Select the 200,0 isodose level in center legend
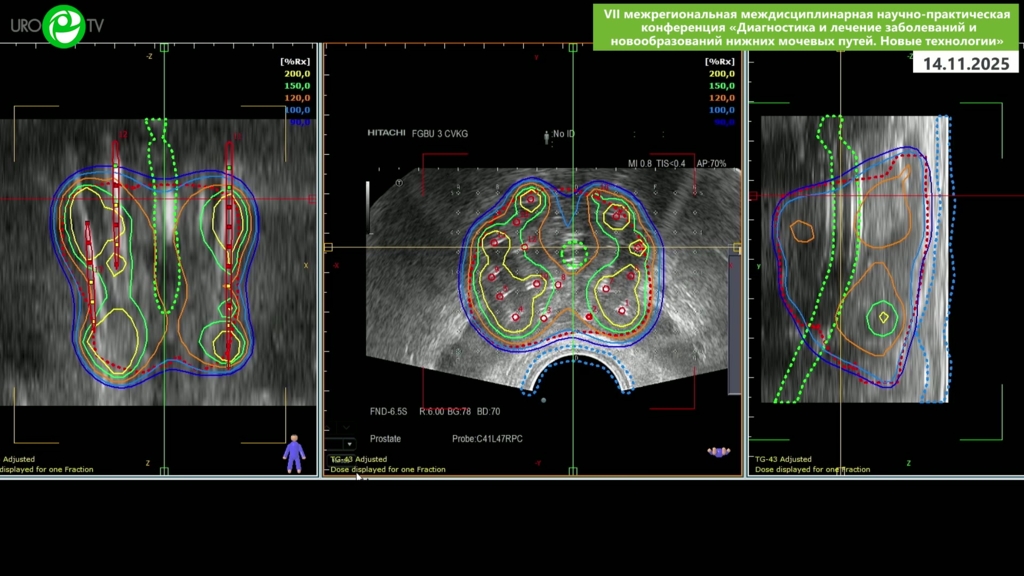This screenshot has width=1024, height=576. click(721, 74)
